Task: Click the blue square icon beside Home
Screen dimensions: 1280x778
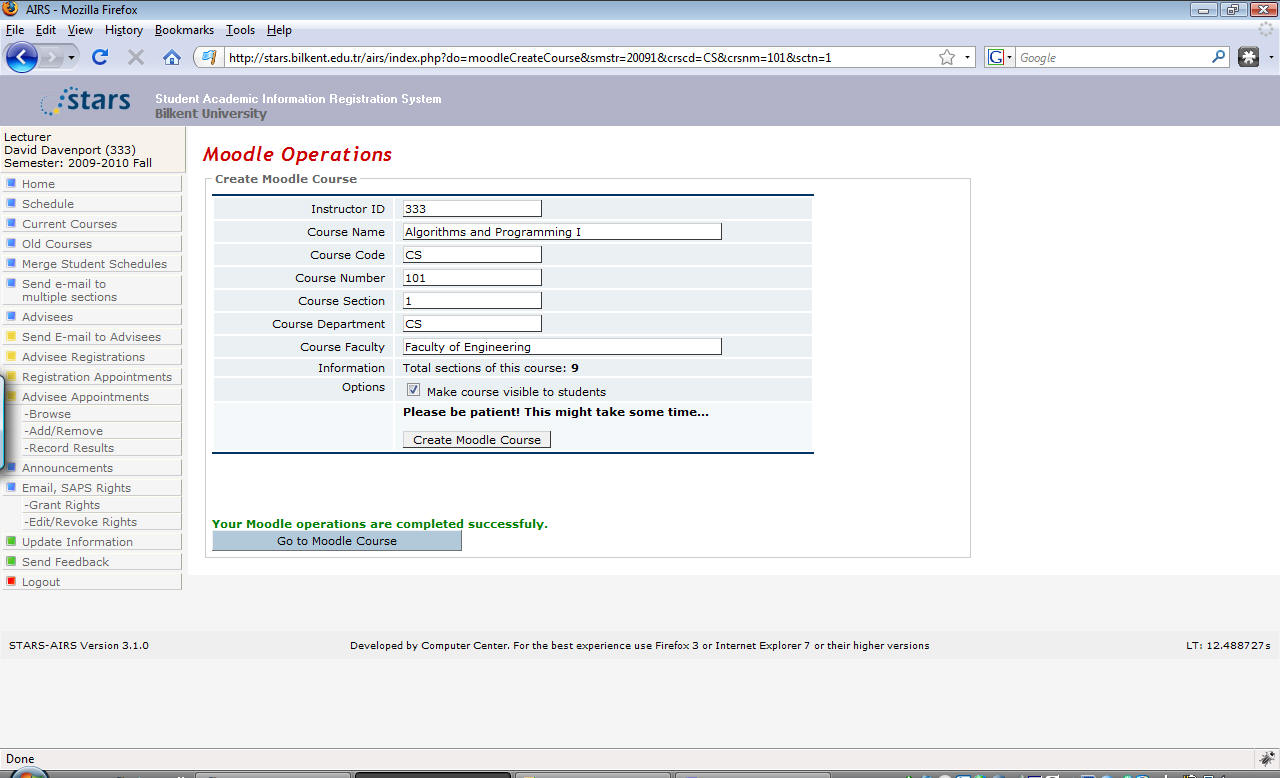Action: 11,183
